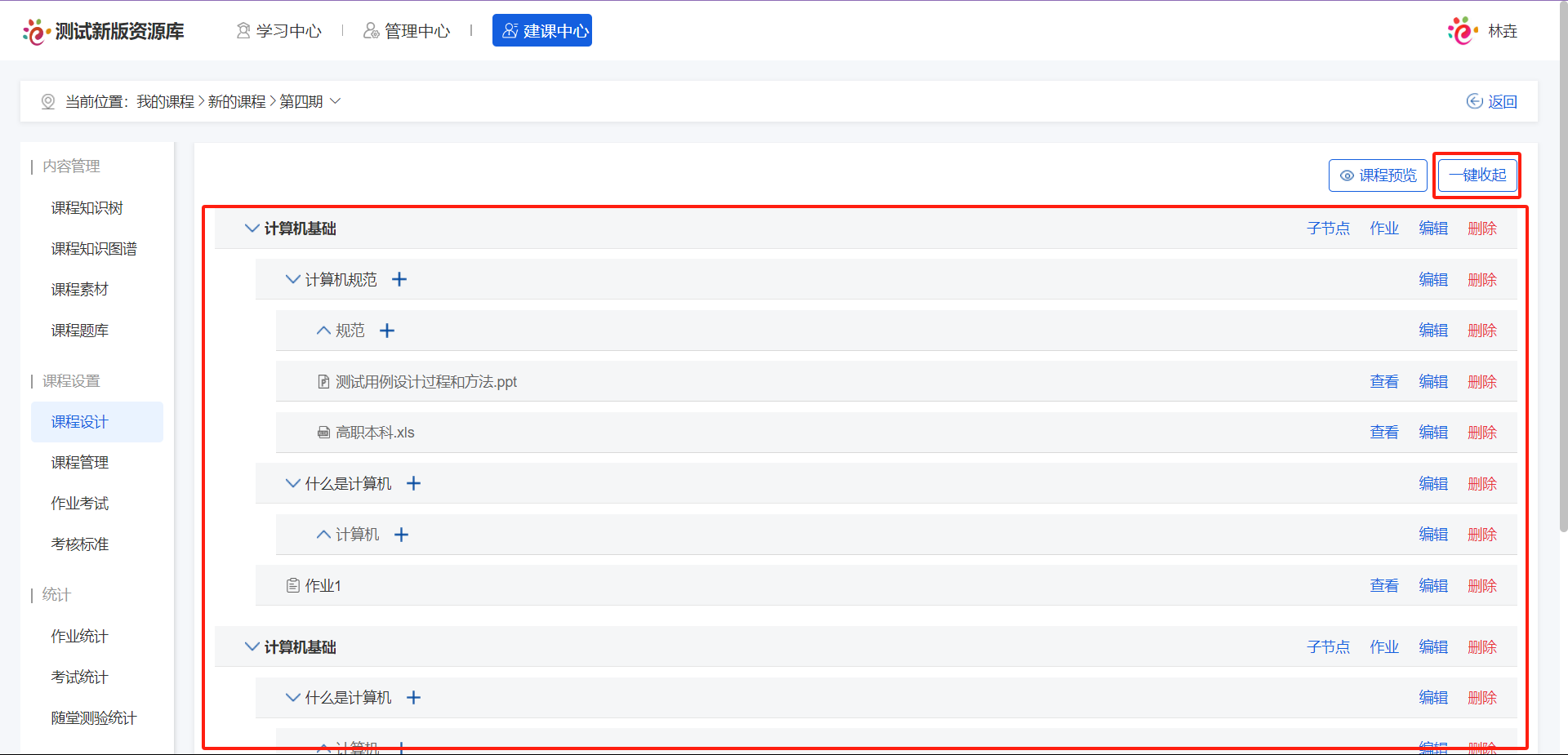Viewport: 1568px width, 755px height.
Task: Collapse the 计算机规范 section chevron
Action: [x=292, y=280]
